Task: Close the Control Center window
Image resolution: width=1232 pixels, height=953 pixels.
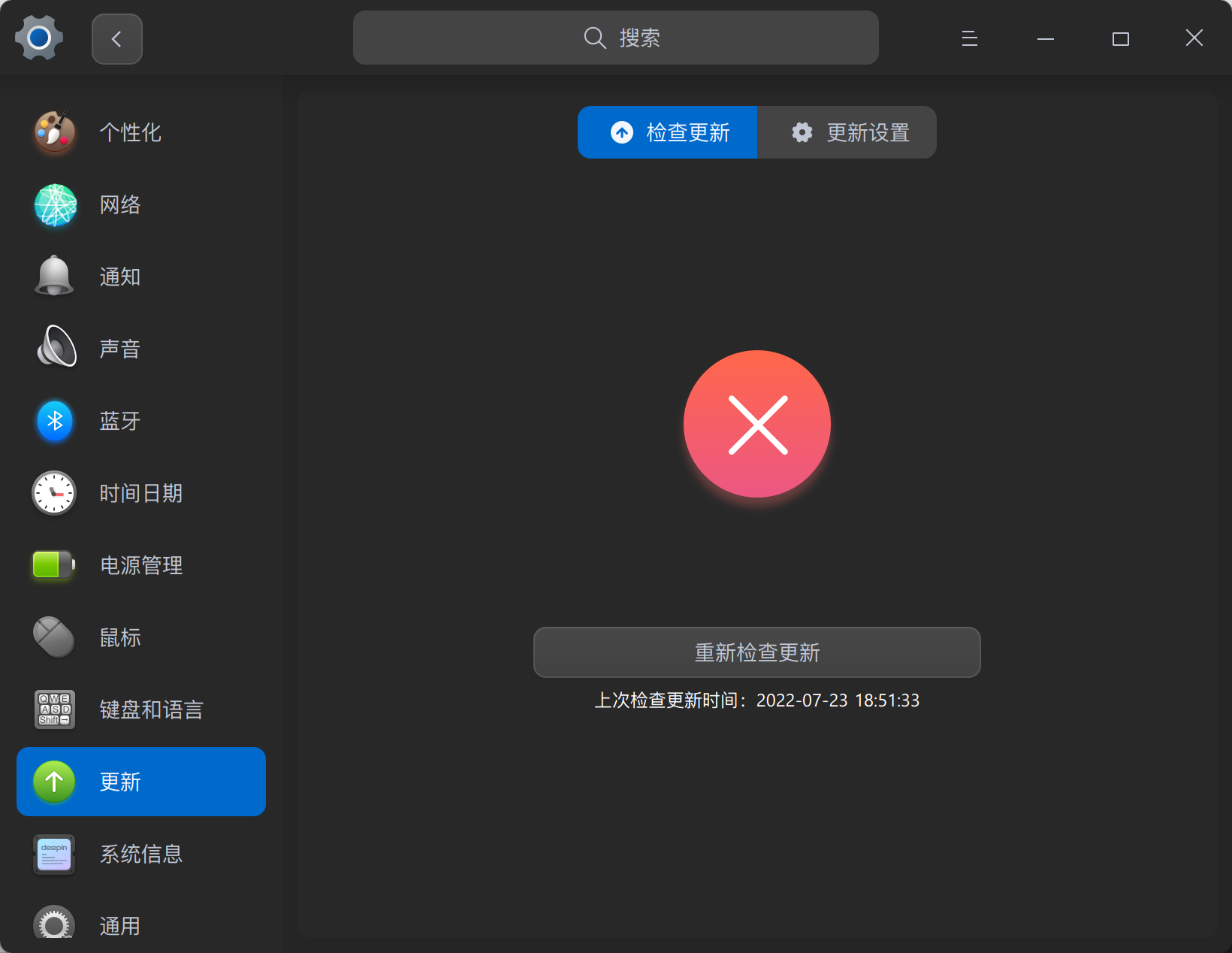Action: (1194, 38)
